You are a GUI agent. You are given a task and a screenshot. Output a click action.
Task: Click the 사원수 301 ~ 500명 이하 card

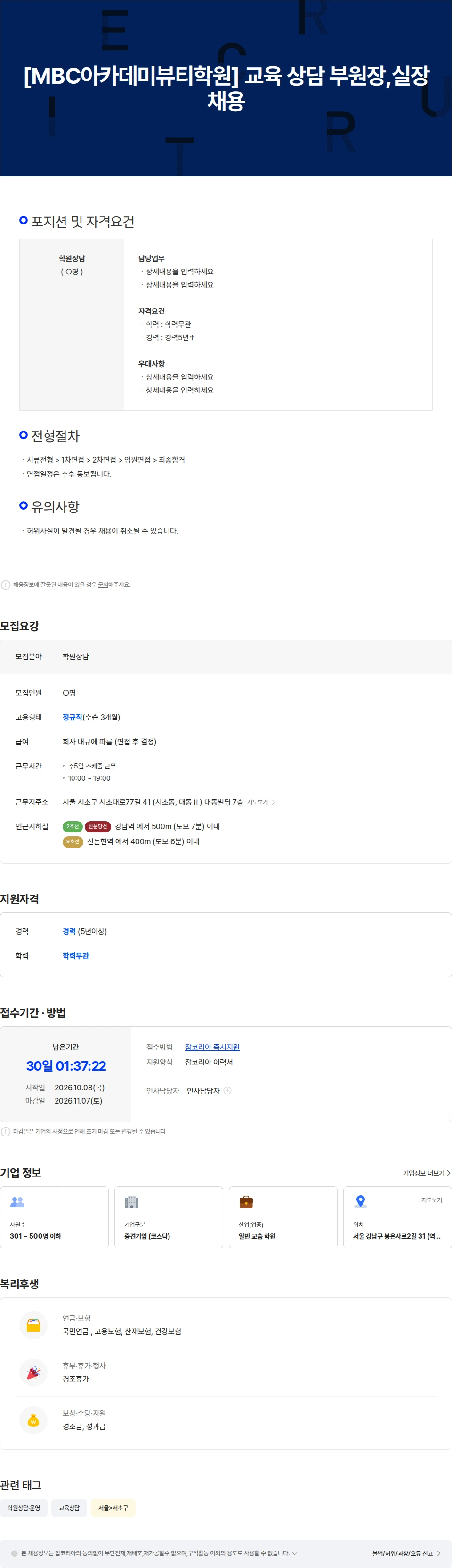pyautogui.click(x=54, y=1217)
